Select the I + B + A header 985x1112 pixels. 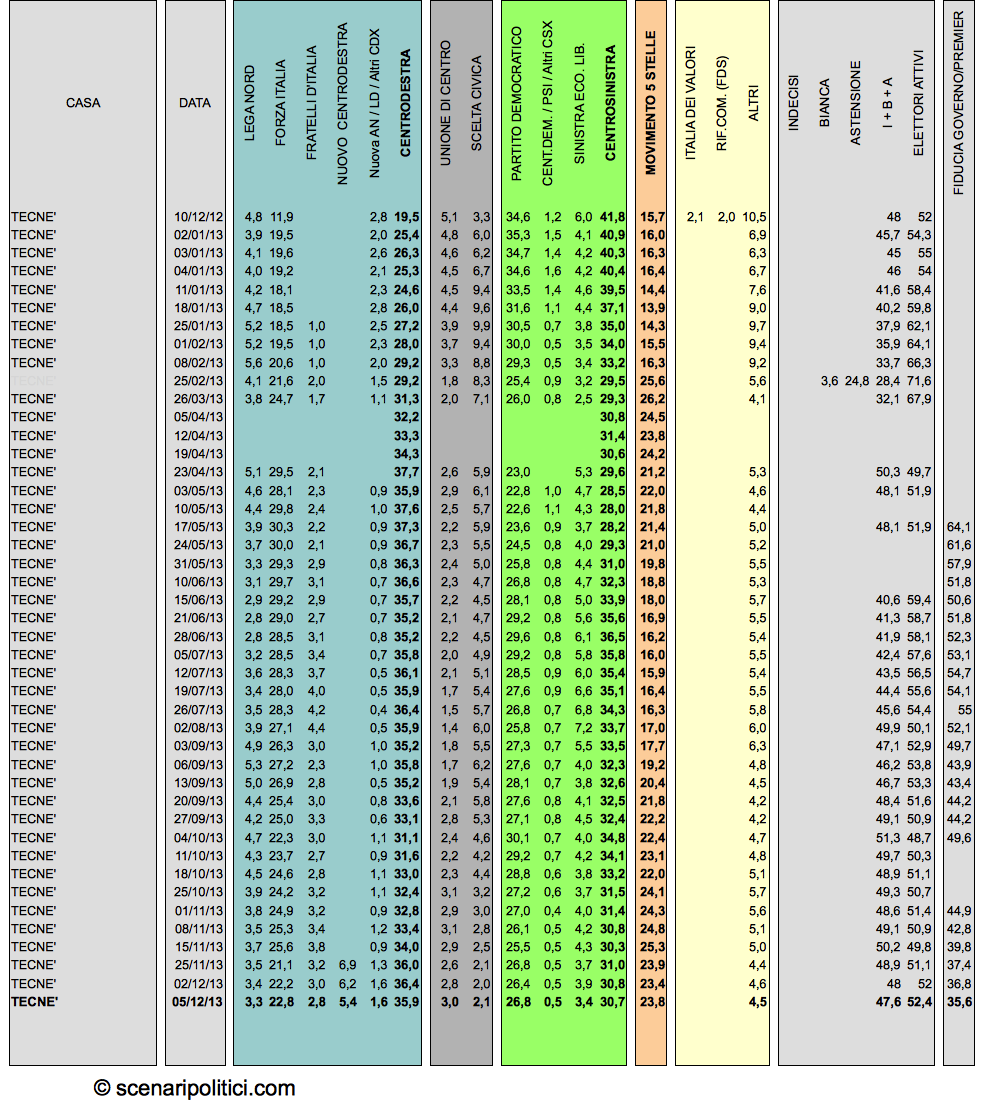[887, 104]
